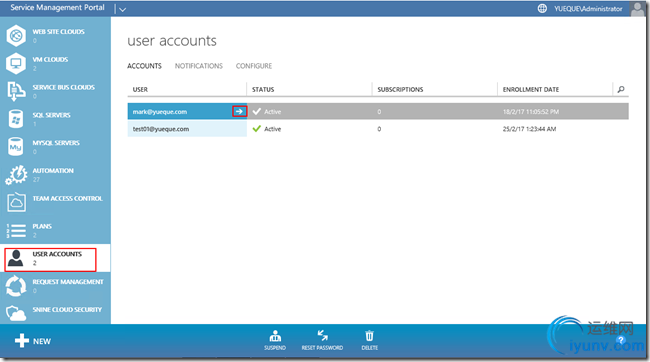The width and height of the screenshot is (650, 362).
Task: Click the user accounts page heading
Action: (x=172, y=41)
